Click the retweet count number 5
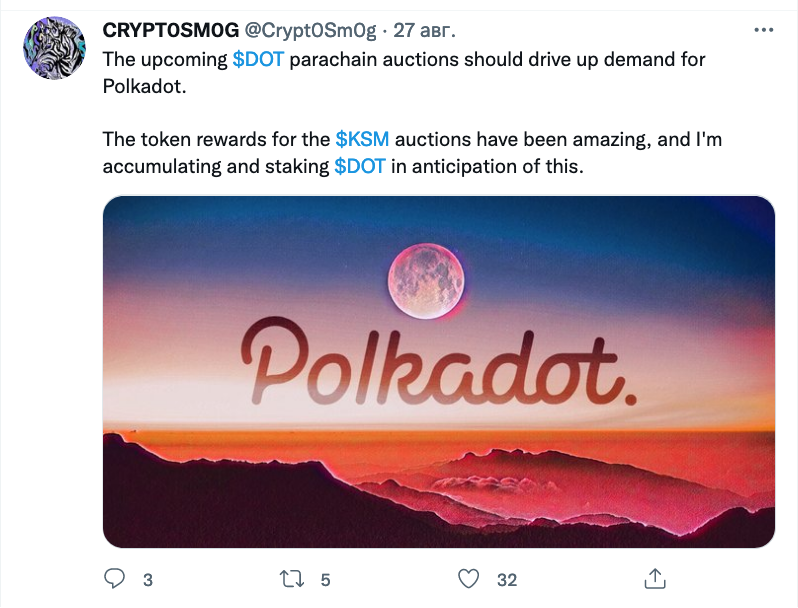Image resolution: width=798 pixels, height=608 pixels. [x=325, y=580]
